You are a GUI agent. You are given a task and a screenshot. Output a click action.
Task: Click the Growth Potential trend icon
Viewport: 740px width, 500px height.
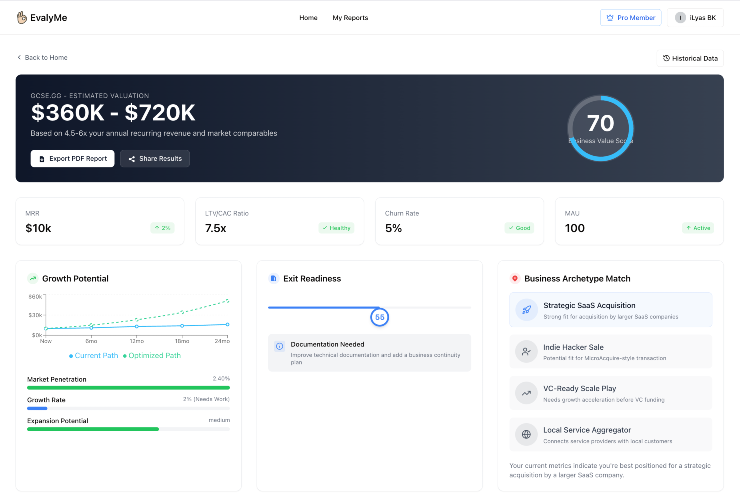(x=33, y=279)
